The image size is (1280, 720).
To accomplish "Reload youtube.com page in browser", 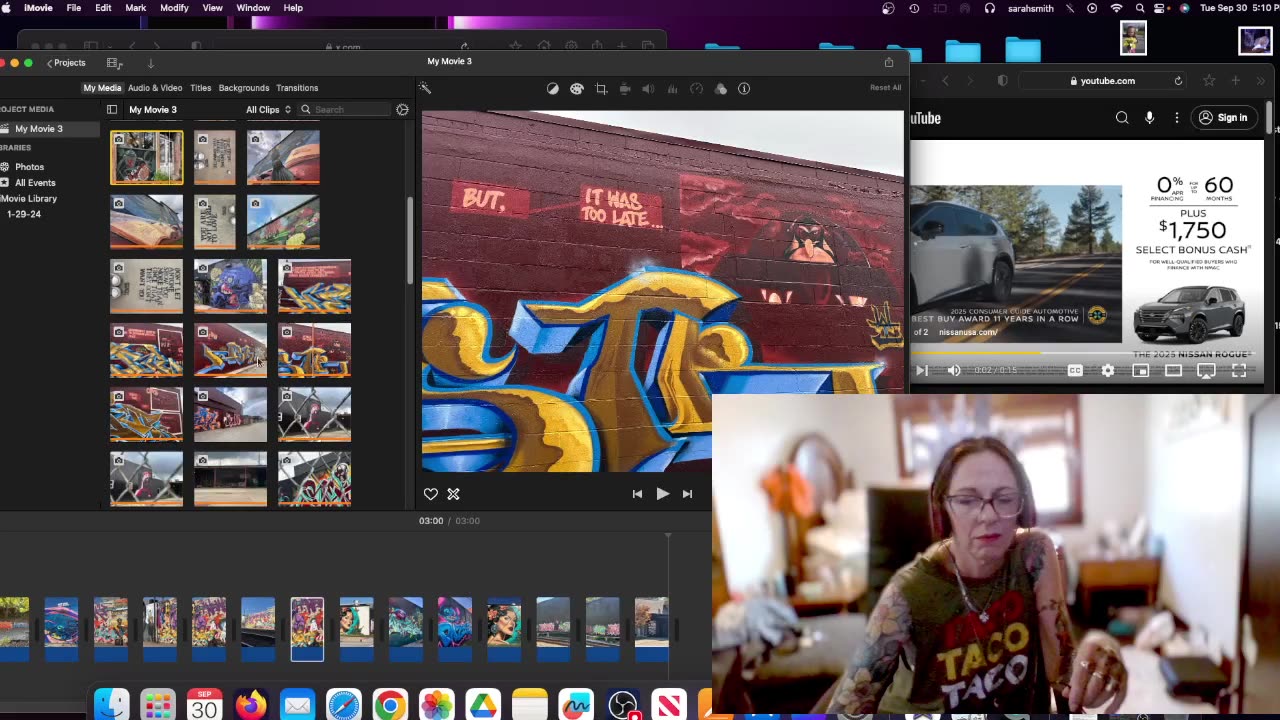I will coord(1178,81).
